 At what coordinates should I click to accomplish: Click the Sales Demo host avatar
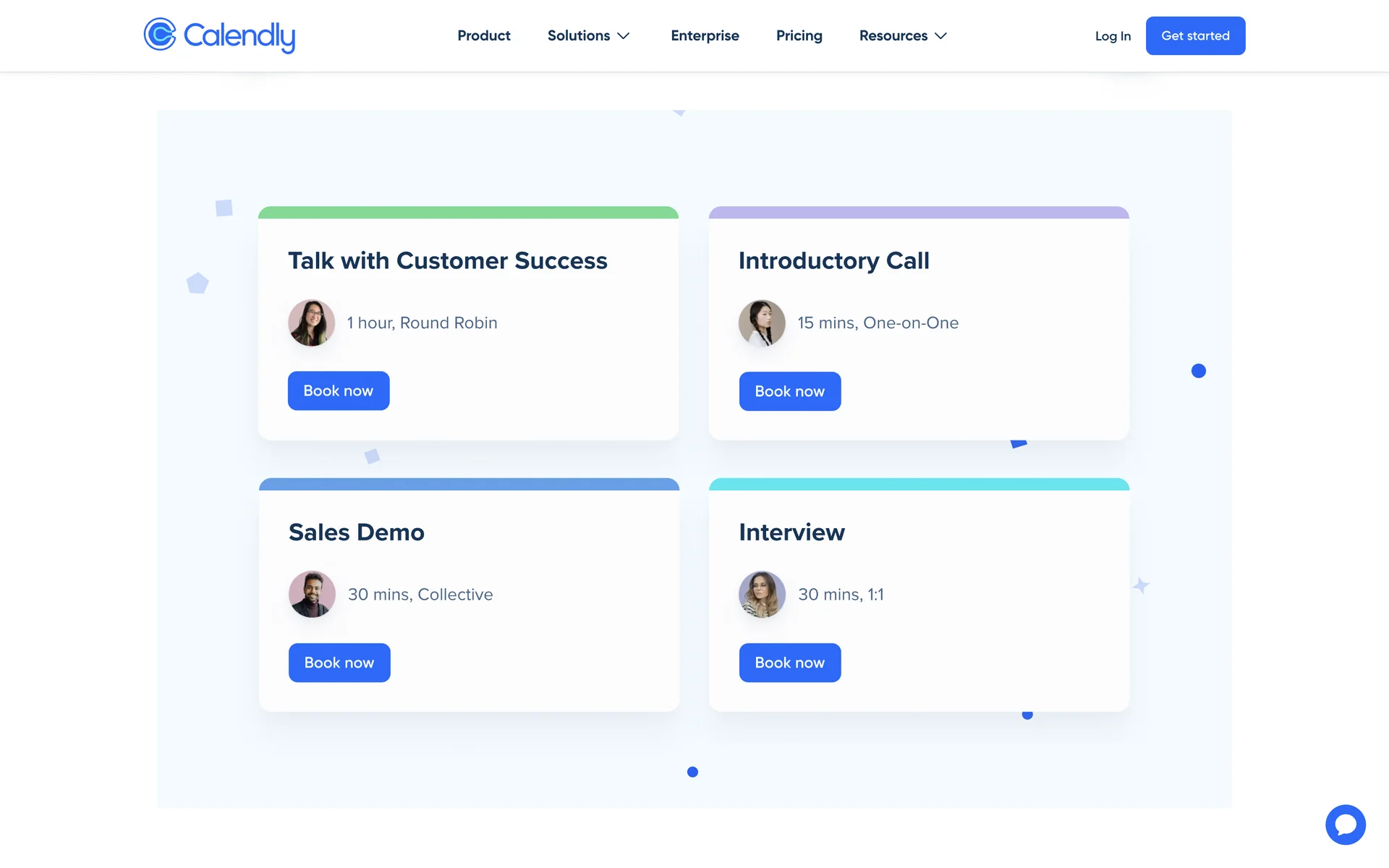(x=312, y=594)
